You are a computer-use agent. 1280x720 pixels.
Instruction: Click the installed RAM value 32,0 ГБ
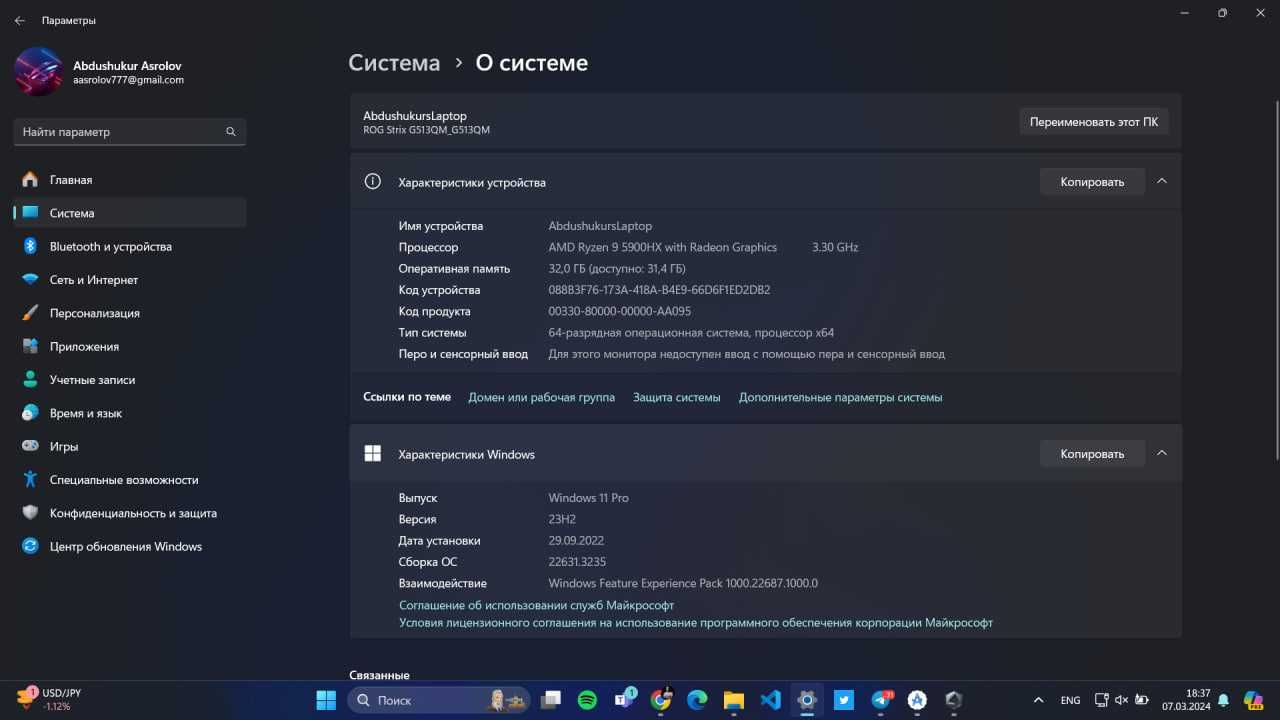pyautogui.click(x=616, y=269)
